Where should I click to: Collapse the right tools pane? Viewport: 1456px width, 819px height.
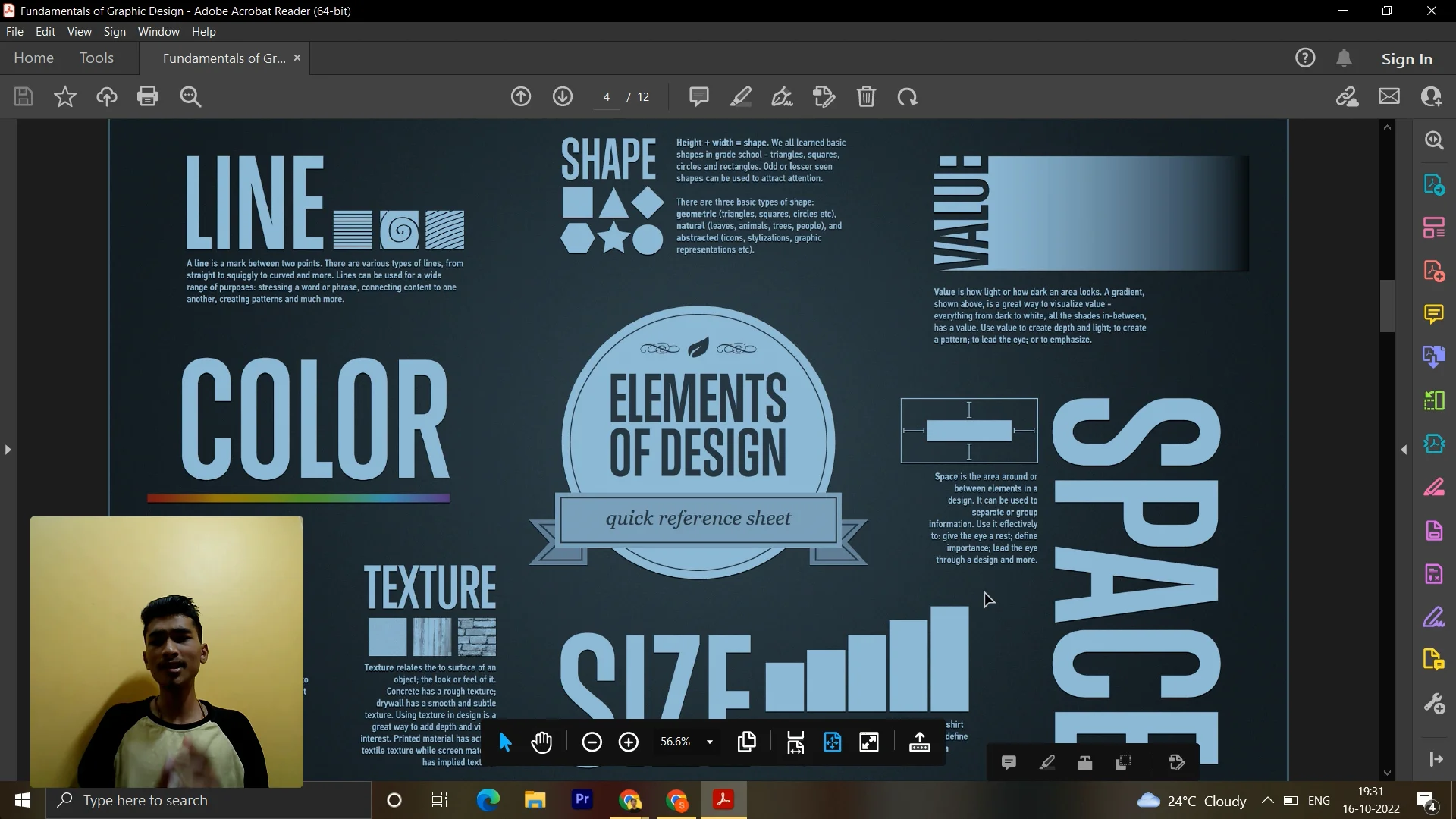point(1404,450)
